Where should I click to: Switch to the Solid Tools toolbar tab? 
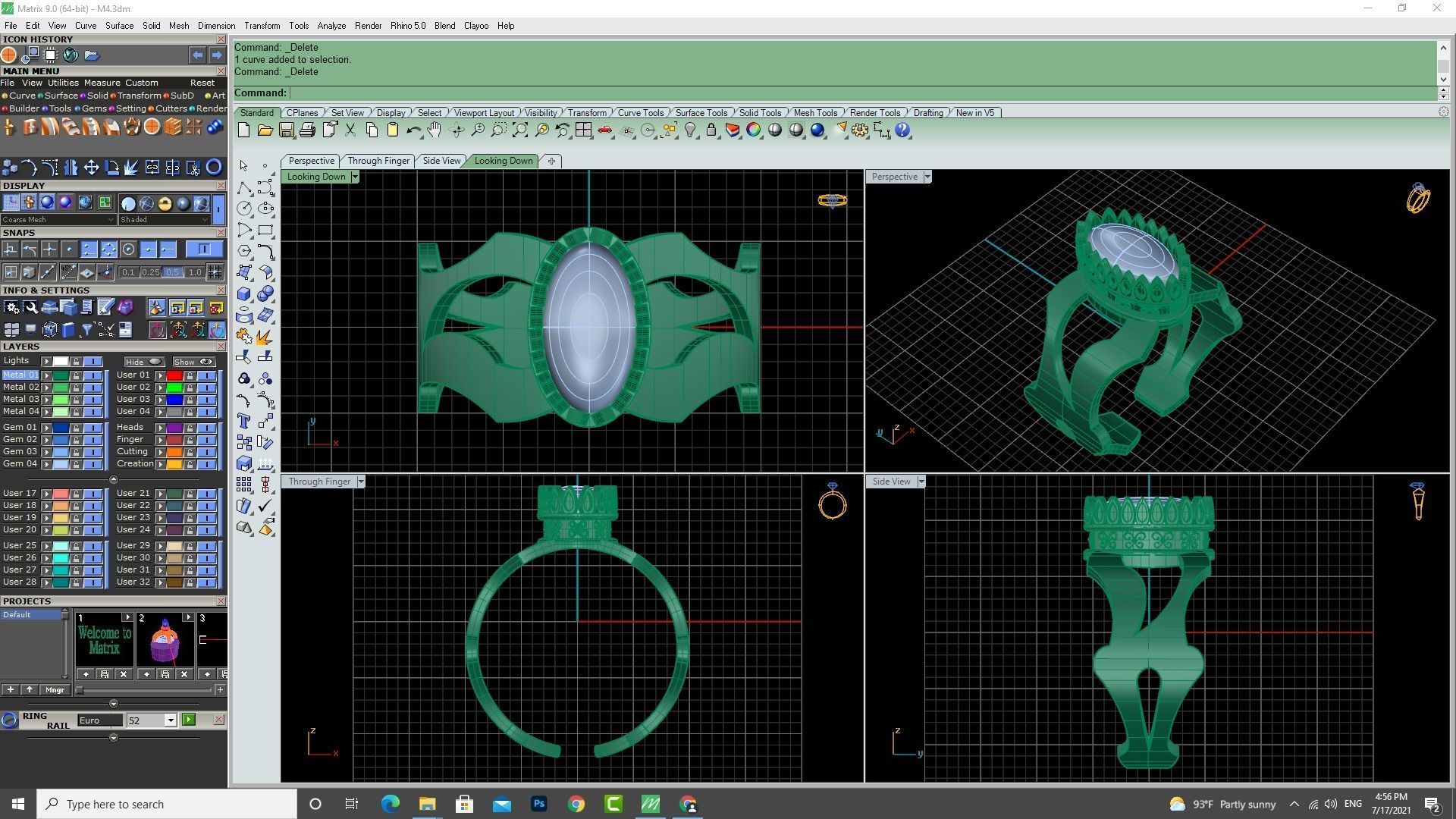(x=760, y=113)
